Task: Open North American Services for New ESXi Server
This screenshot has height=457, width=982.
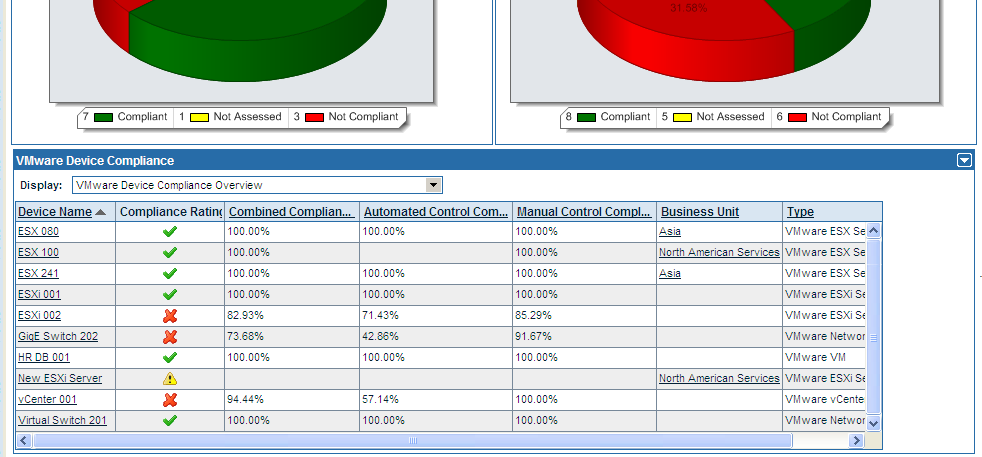Action: click(720, 378)
